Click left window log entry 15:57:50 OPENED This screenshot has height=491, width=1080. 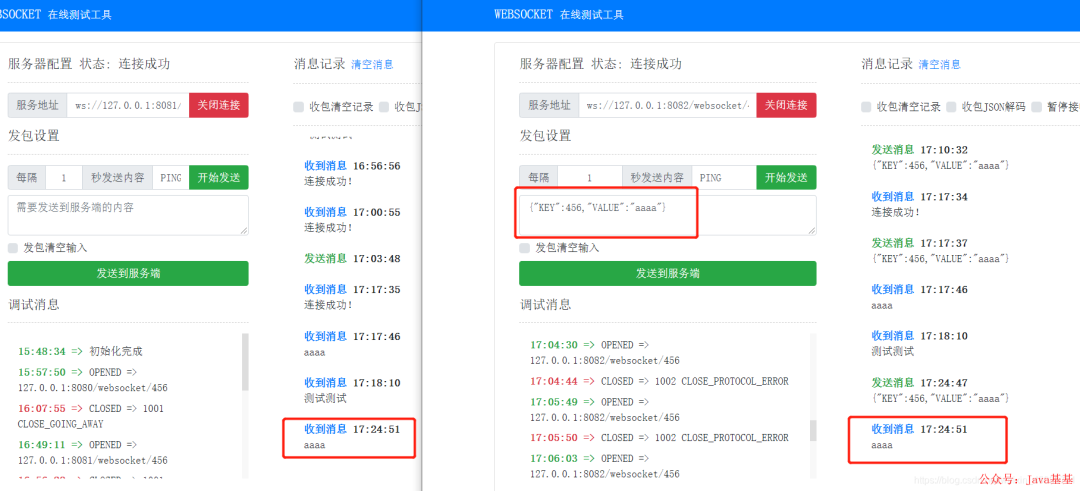point(93,379)
